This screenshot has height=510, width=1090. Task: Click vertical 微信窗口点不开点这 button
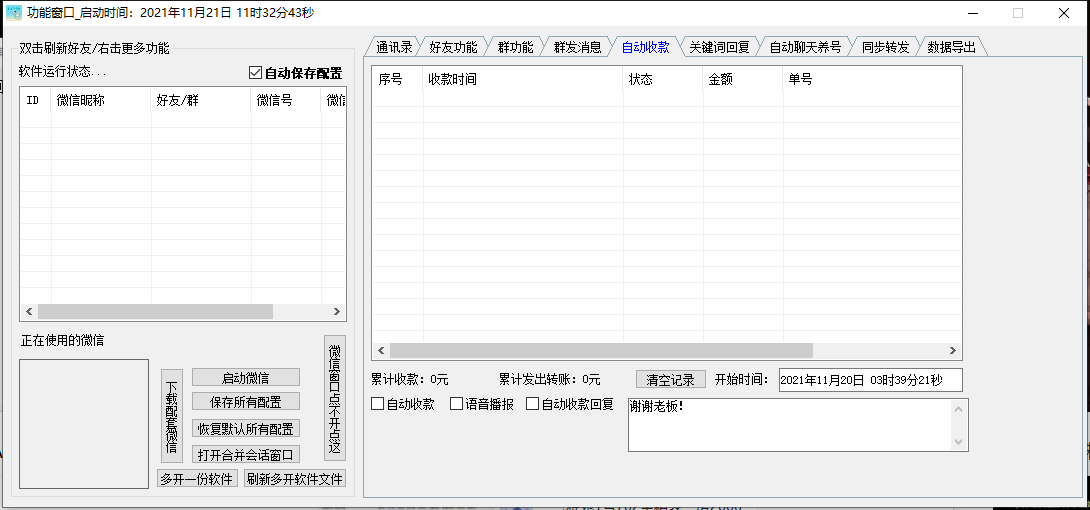click(334, 398)
